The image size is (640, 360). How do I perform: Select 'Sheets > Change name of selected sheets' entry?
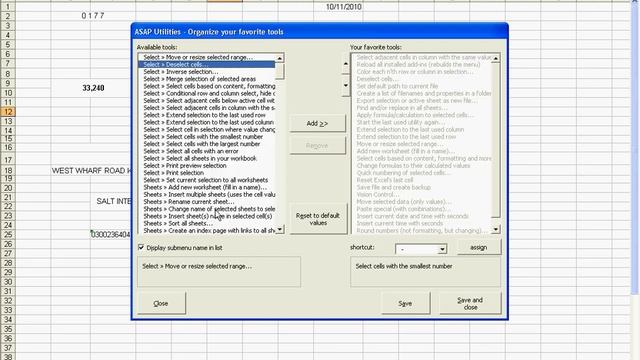coord(207,209)
